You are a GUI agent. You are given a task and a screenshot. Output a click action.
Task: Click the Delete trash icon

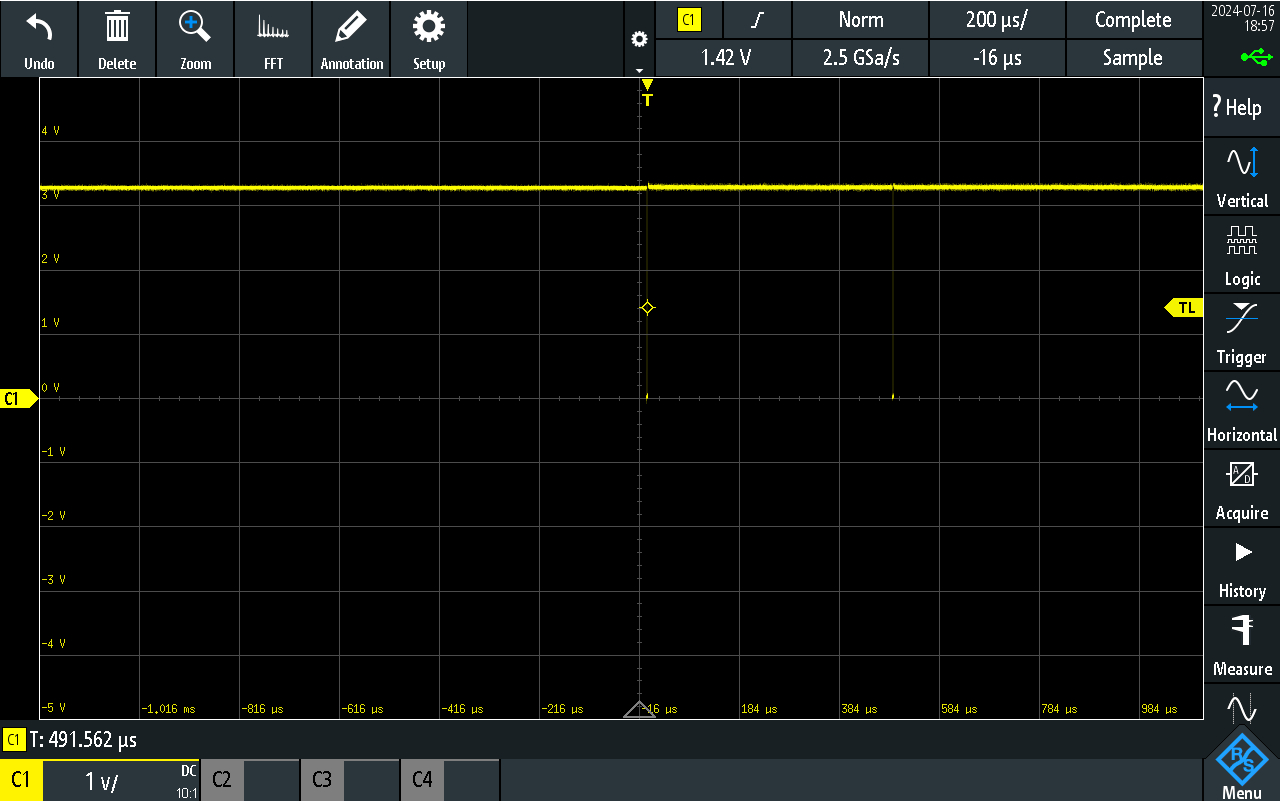(117, 27)
